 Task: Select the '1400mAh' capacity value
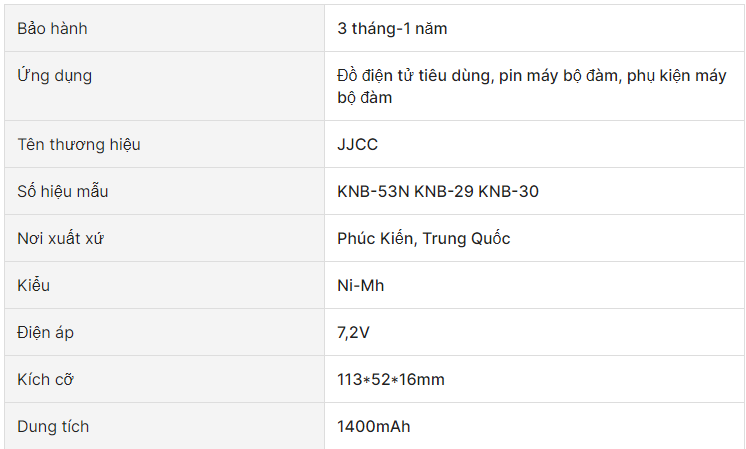tap(373, 427)
